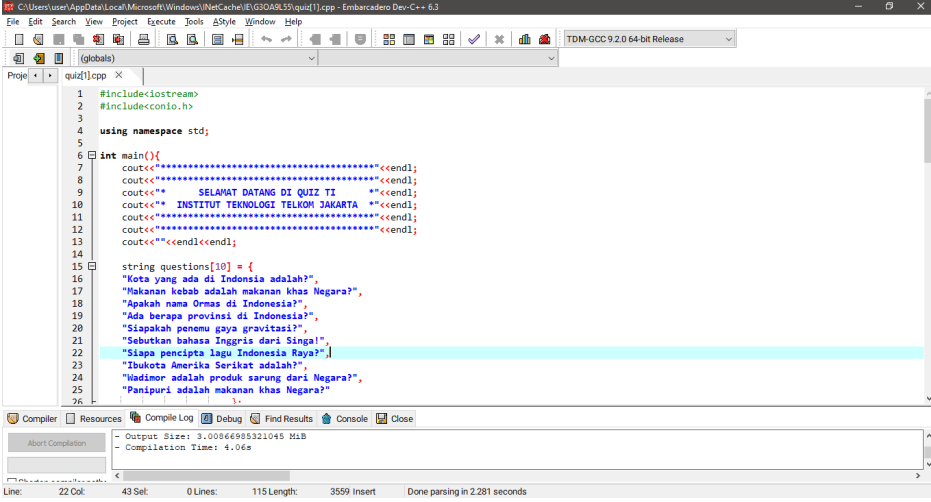The height and width of the screenshot is (502, 931).
Task: Click the Open file toolbar icon
Action: tap(38, 39)
